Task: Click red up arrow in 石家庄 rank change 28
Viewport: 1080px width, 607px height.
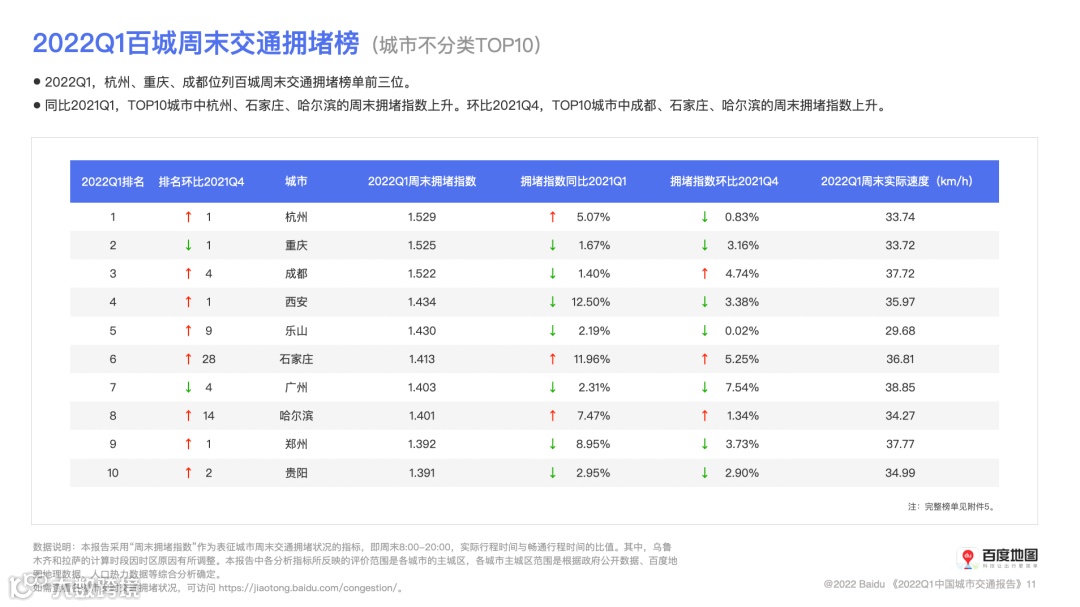Action: 188,359
